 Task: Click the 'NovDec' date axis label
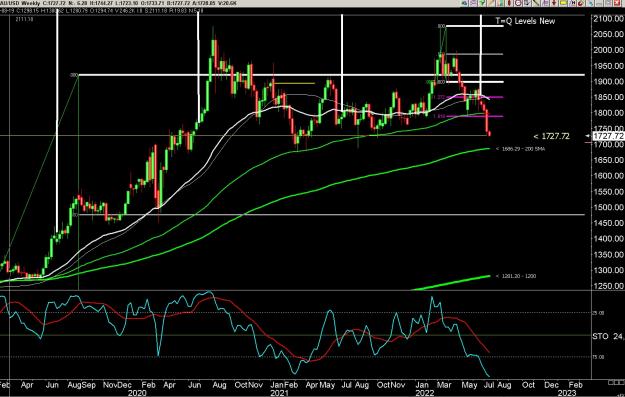pyautogui.click(x=117, y=385)
